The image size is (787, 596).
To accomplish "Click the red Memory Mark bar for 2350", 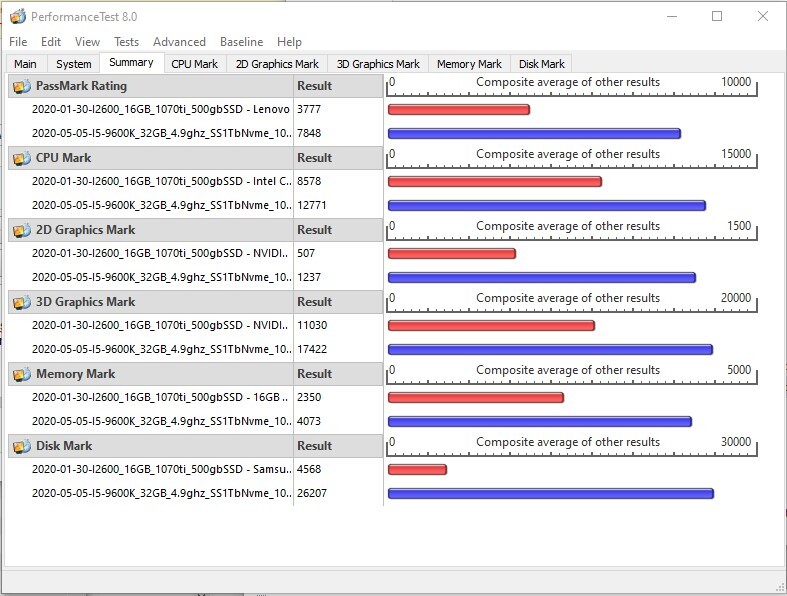I will coord(476,398).
